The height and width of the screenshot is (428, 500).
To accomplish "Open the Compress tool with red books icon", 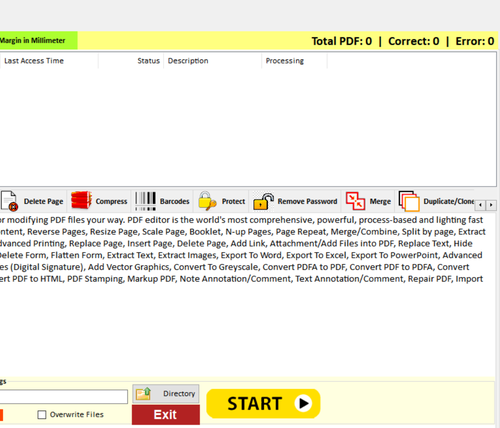I will click(x=81, y=200).
